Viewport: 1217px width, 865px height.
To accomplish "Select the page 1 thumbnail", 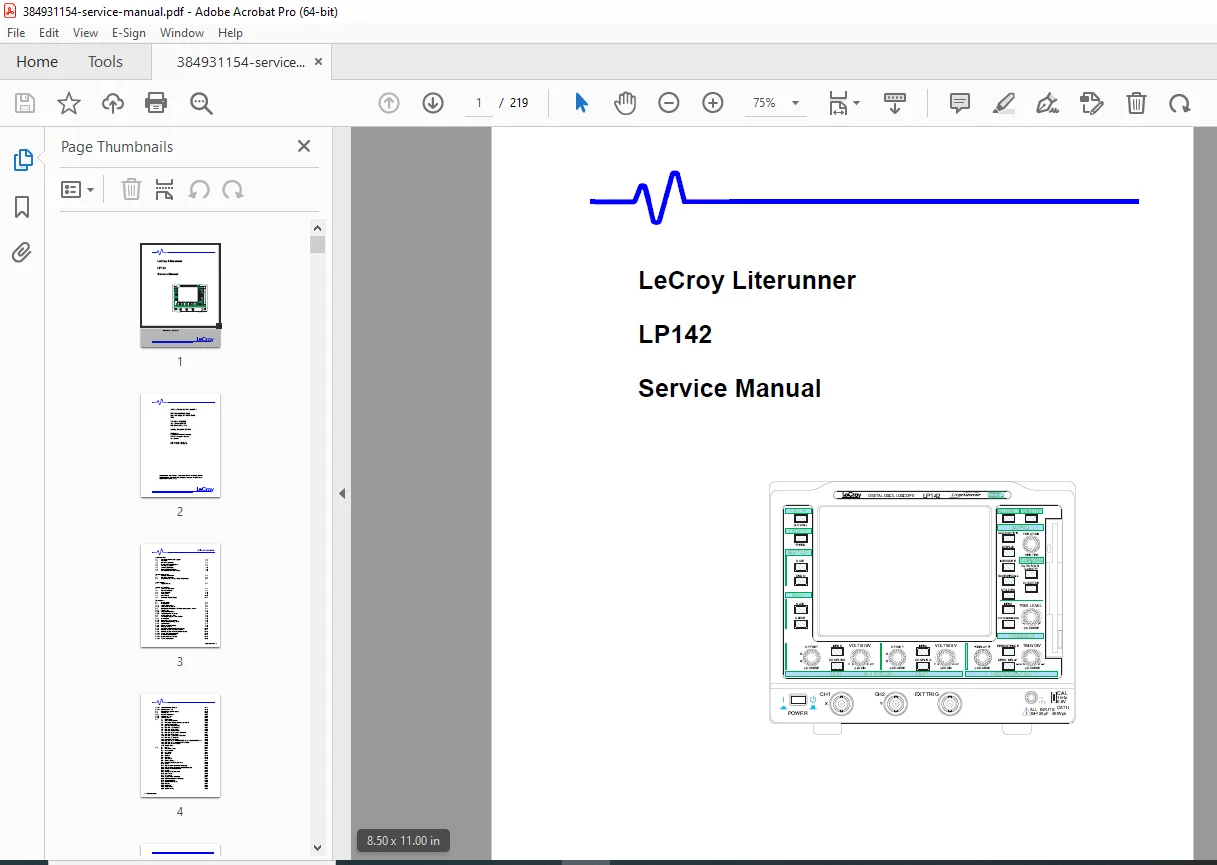I will click(180, 295).
